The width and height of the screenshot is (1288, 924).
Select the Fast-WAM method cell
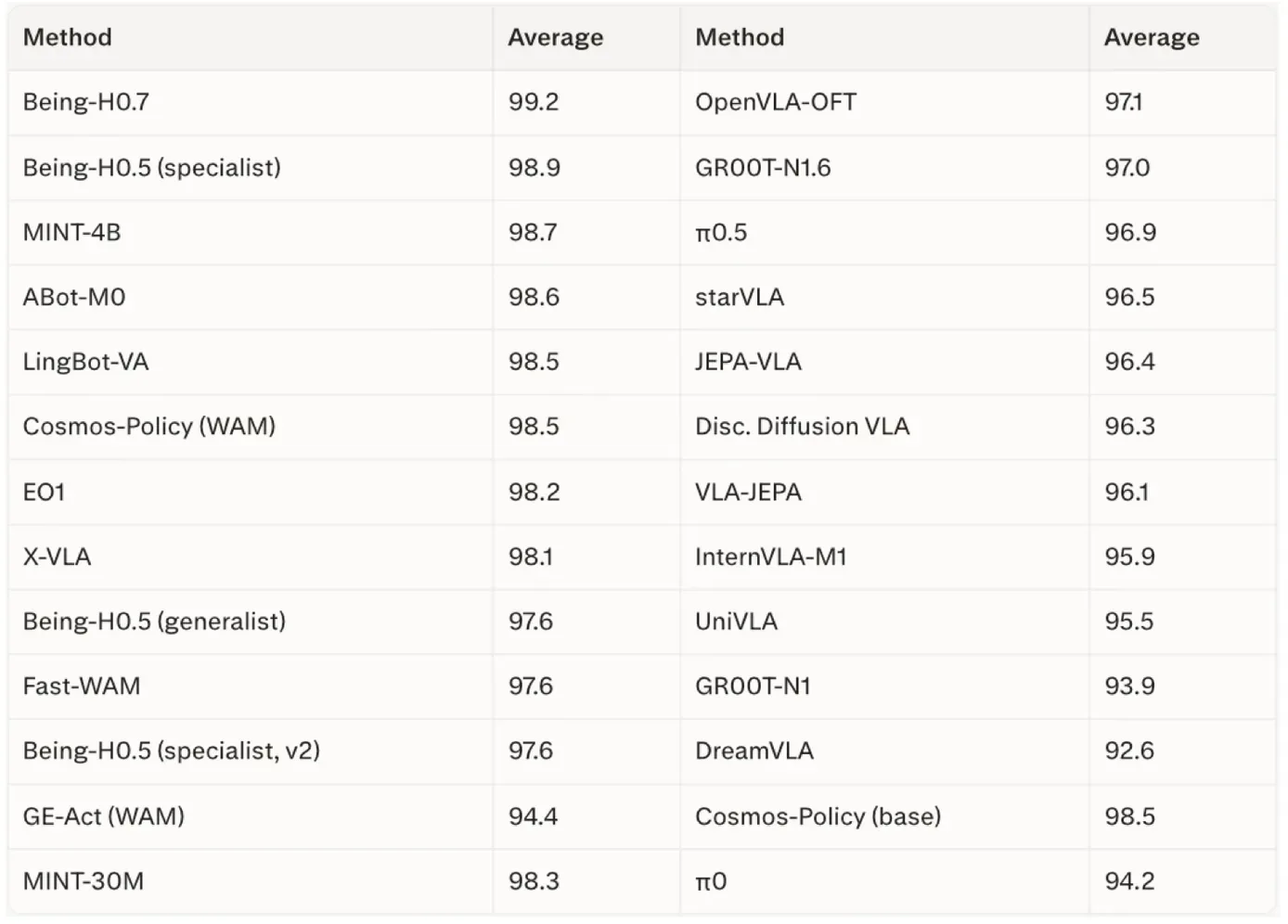[x=251, y=687]
